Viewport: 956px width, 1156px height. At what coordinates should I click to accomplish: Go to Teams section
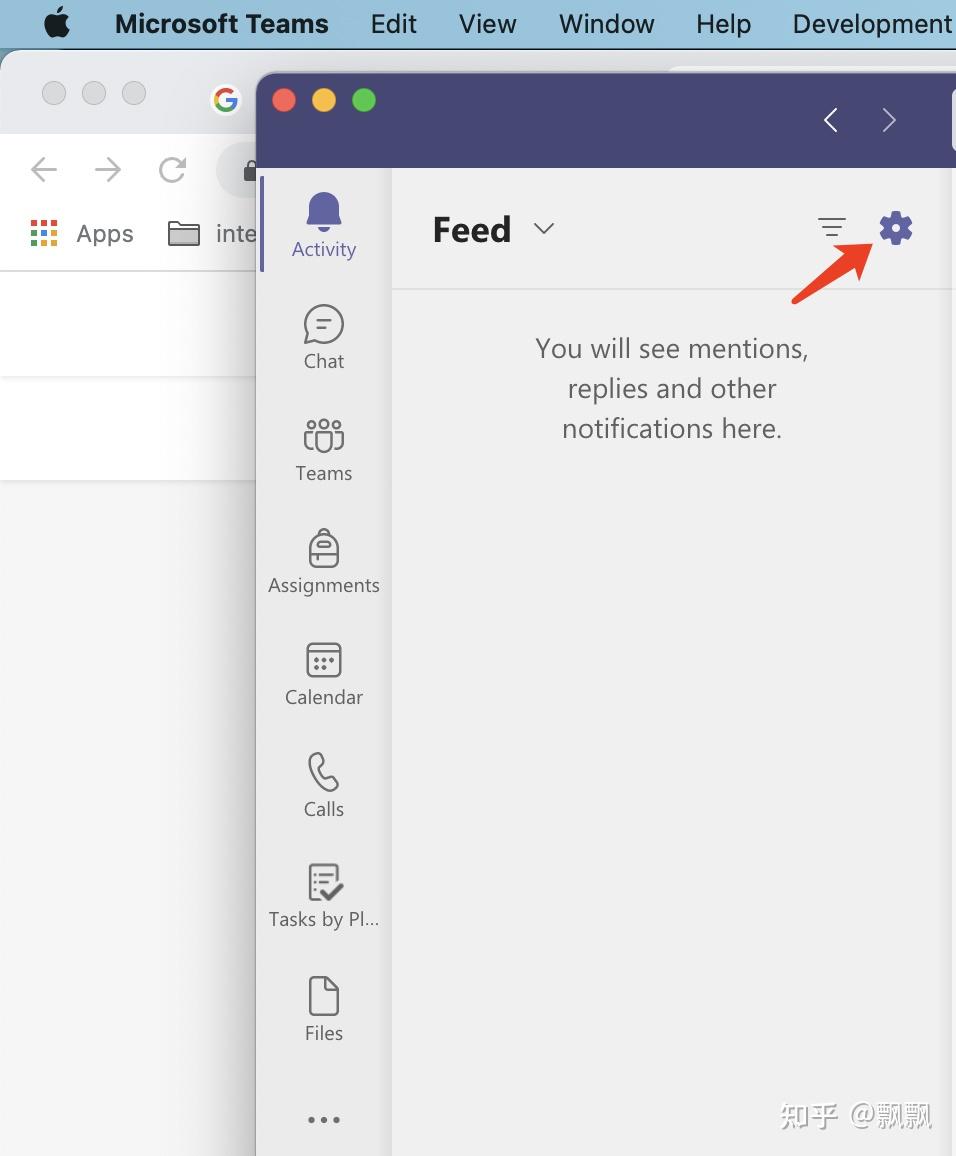coord(324,450)
